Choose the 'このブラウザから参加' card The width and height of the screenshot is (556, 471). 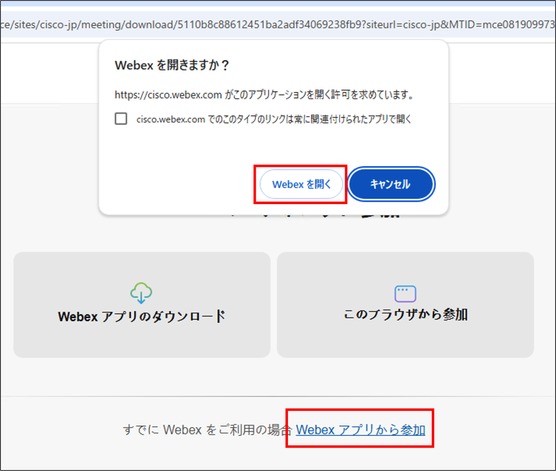pyautogui.click(x=405, y=305)
